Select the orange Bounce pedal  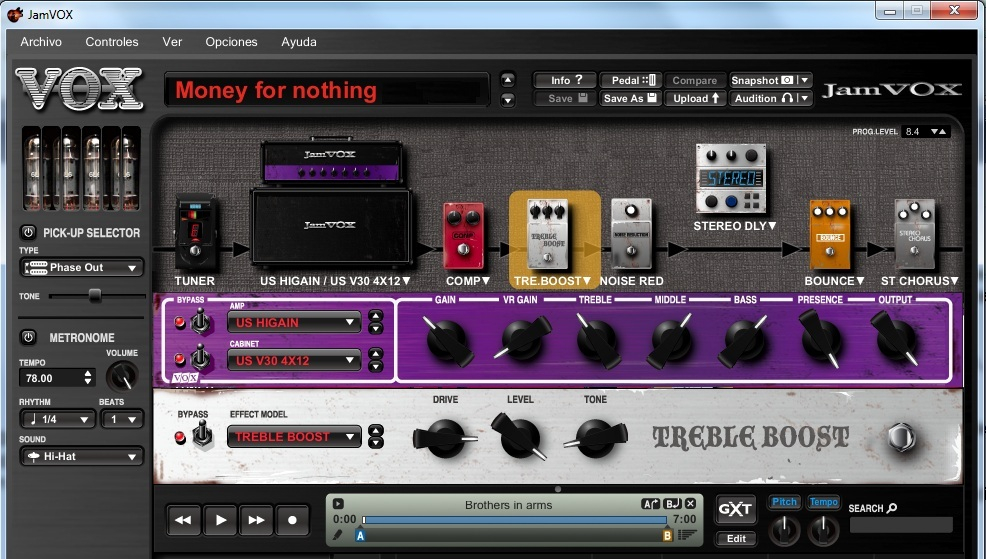[830, 235]
